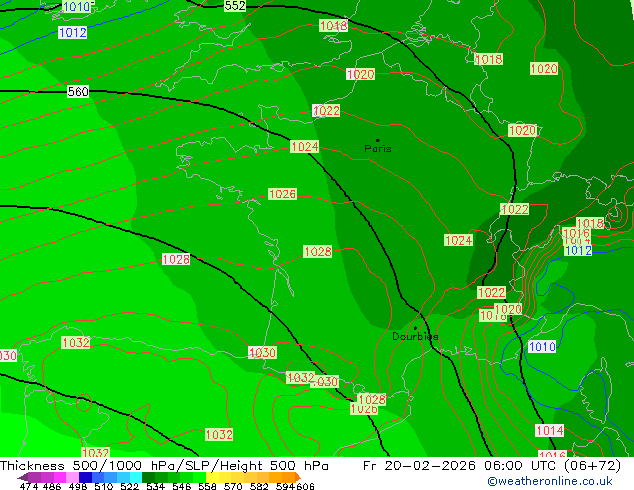Pick the dark blue legend swatch

[85, 477]
